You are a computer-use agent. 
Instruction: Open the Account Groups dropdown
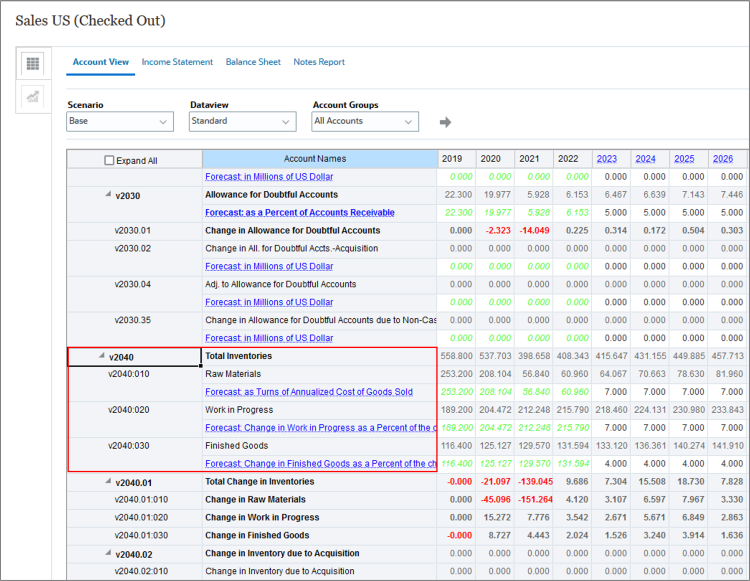point(364,122)
